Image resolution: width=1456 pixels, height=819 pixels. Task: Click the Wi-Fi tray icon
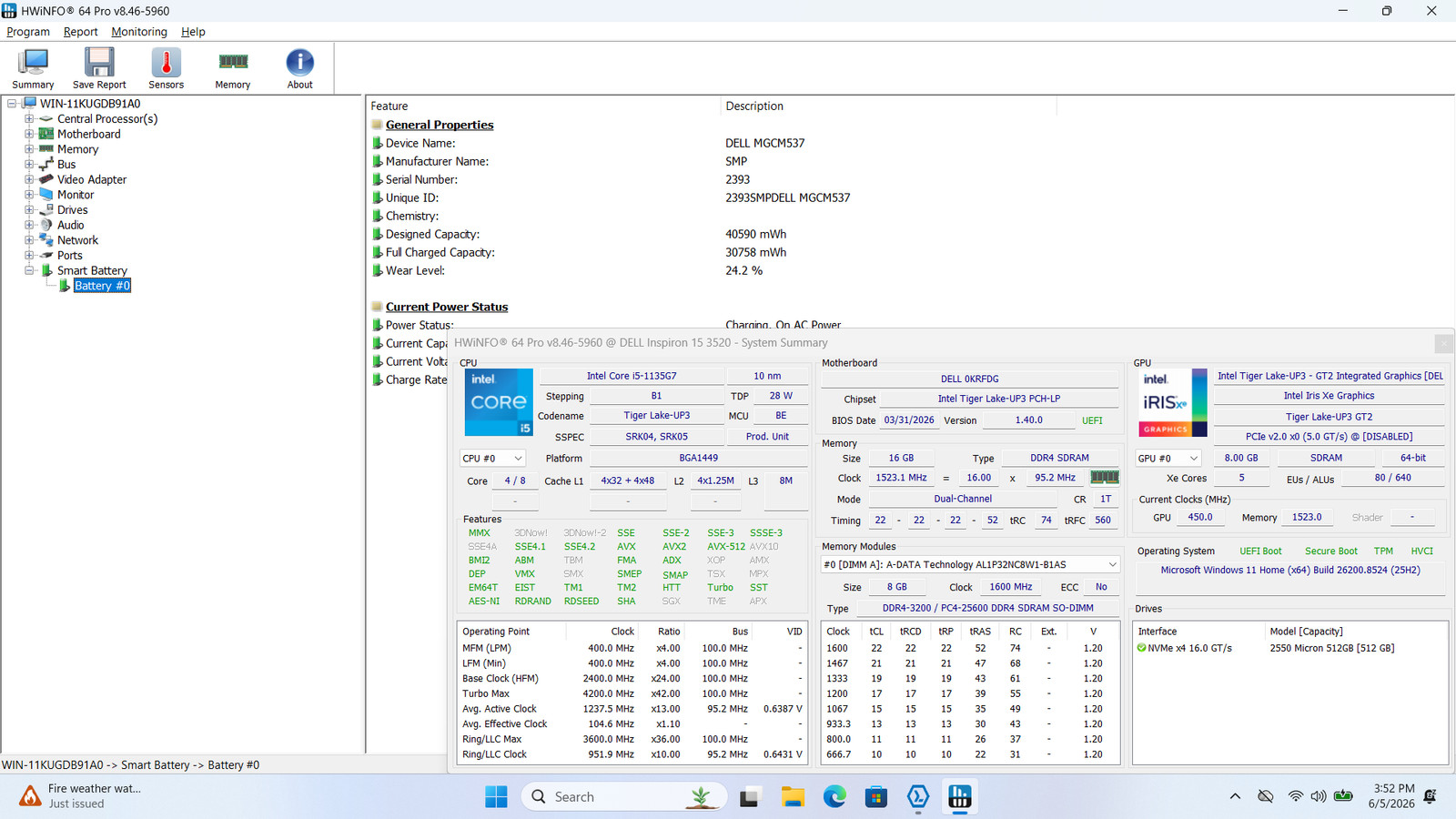[1295, 796]
